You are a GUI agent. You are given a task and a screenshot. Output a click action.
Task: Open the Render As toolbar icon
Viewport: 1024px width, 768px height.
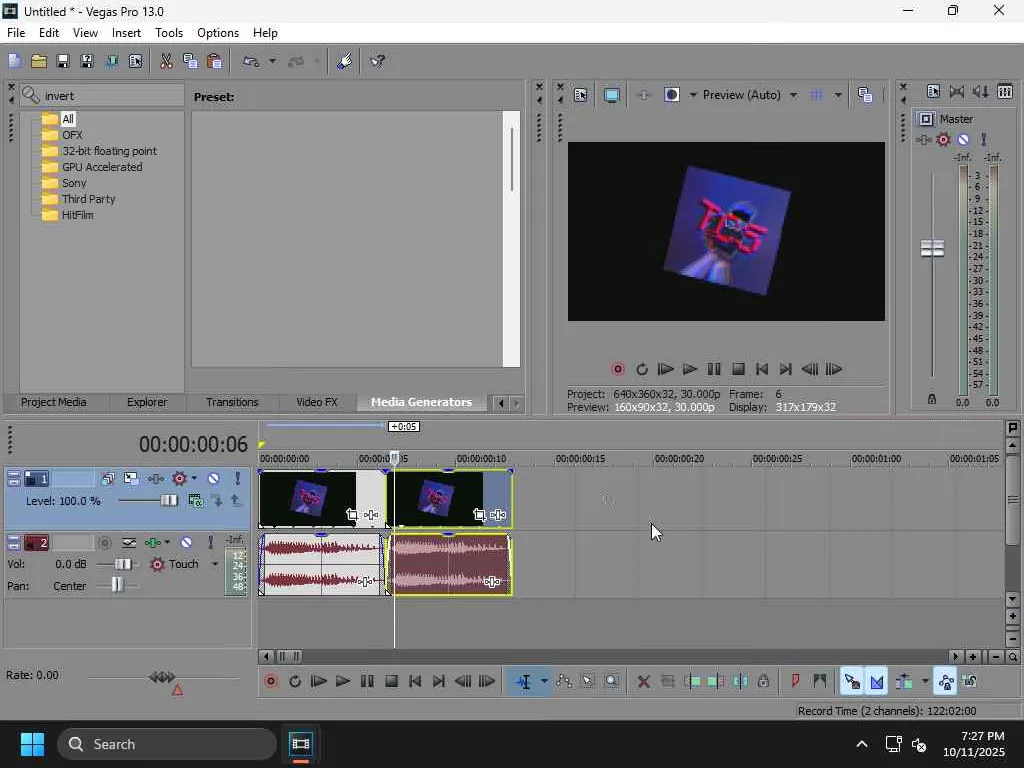(x=112, y=61)
